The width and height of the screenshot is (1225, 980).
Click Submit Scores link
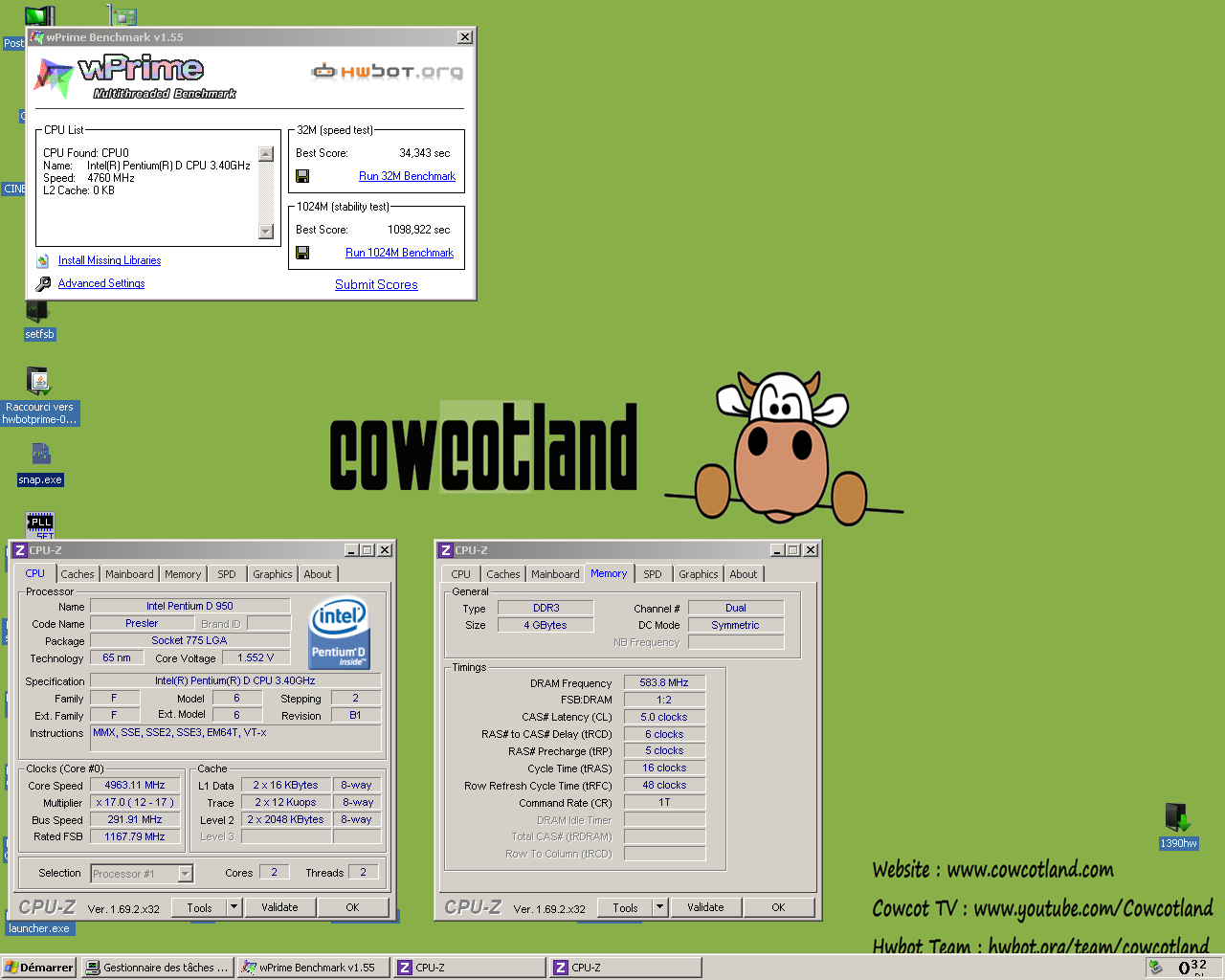pos(376,284)
